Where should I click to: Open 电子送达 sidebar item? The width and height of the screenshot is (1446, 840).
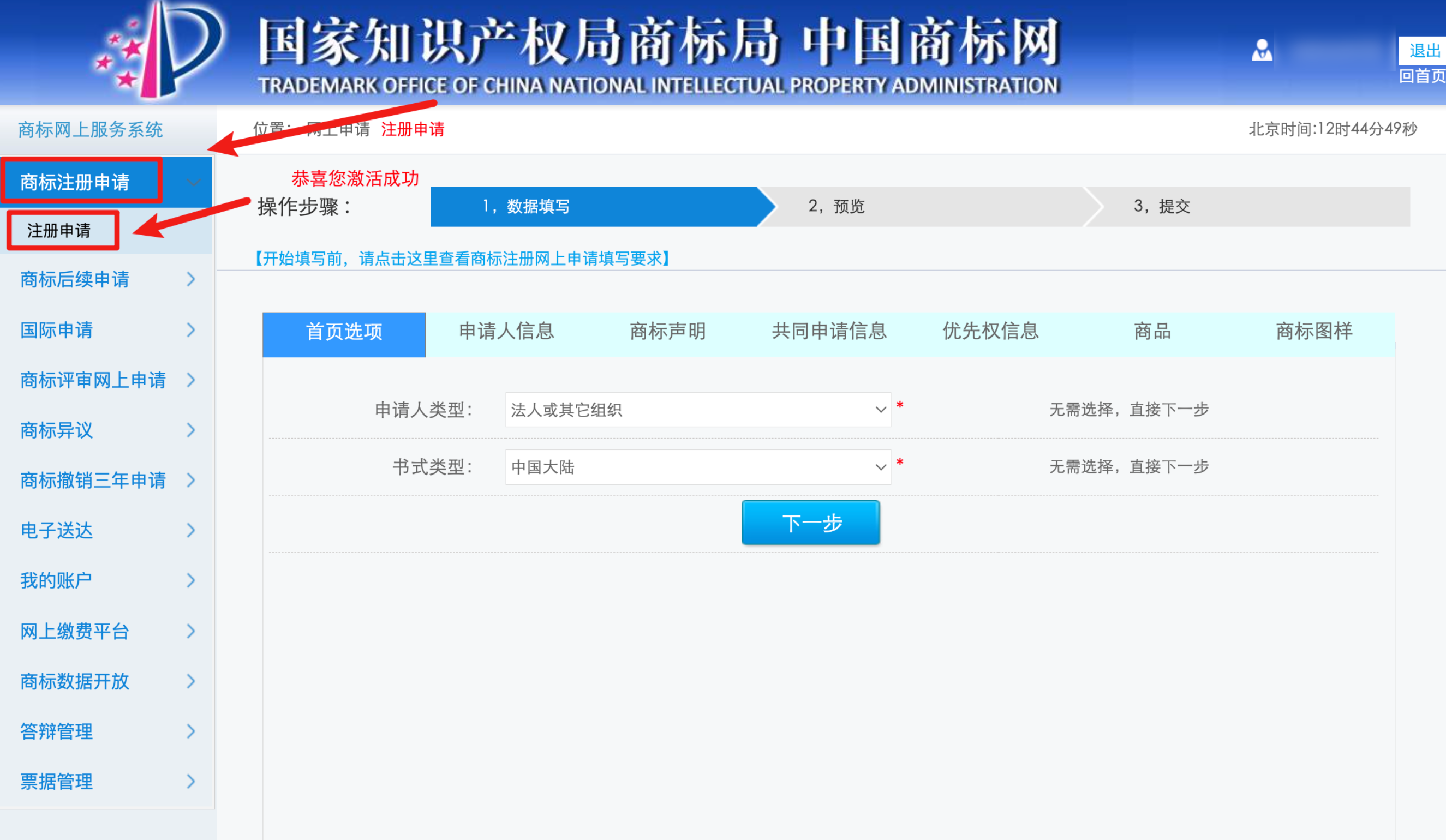tap(56, 530)
